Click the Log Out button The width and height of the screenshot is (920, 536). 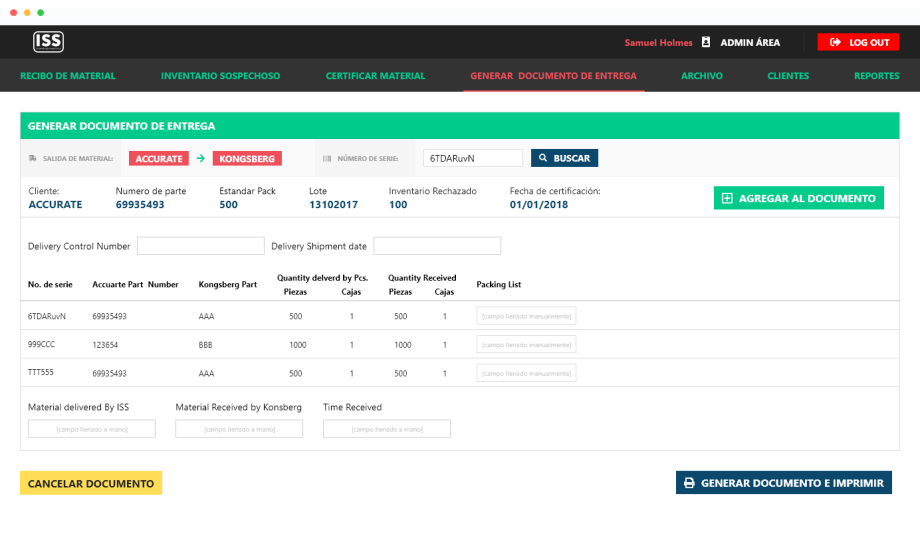pyautogui.click(x=858, y=42)
